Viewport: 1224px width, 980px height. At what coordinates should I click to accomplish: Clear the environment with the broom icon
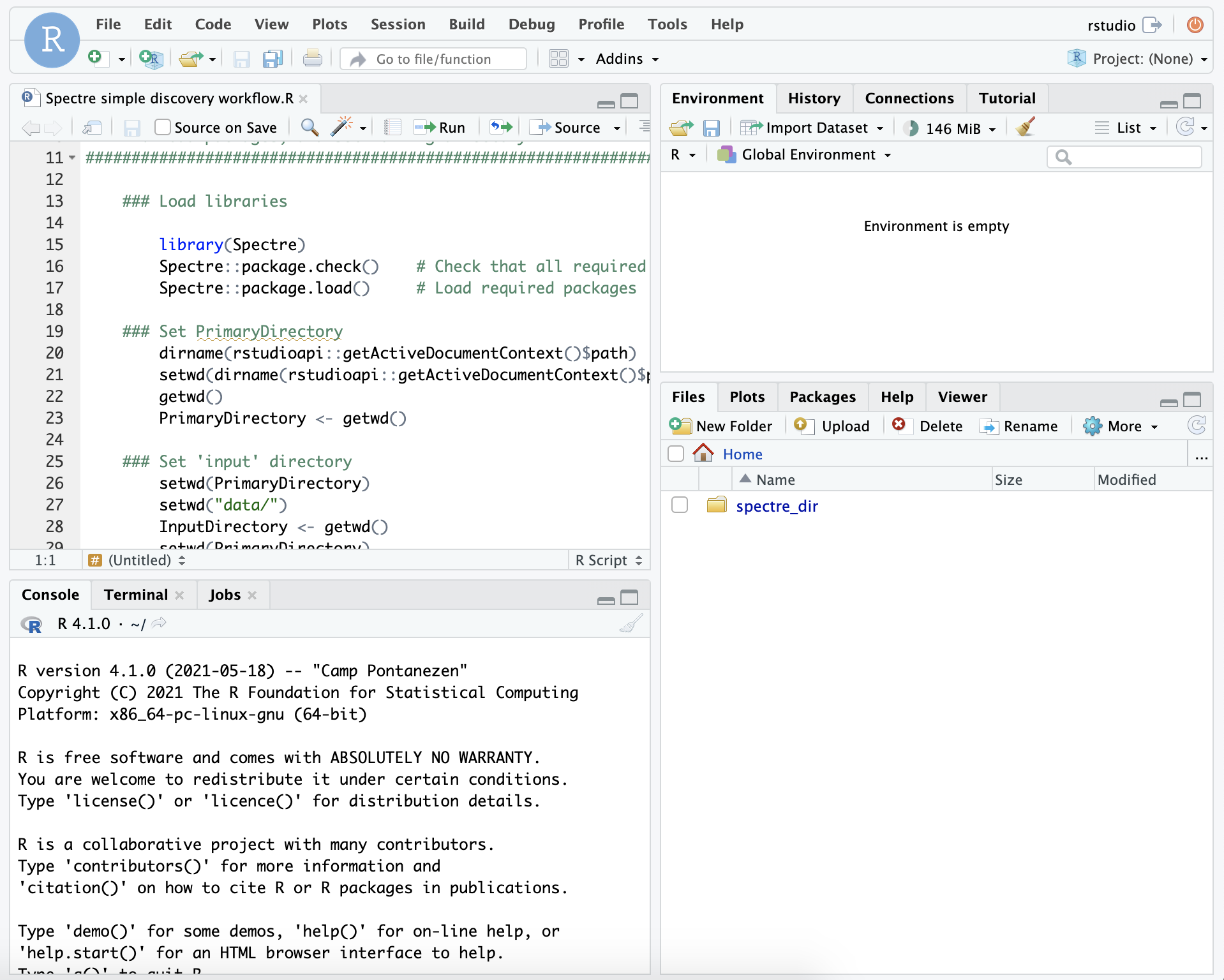(1026, 128)
